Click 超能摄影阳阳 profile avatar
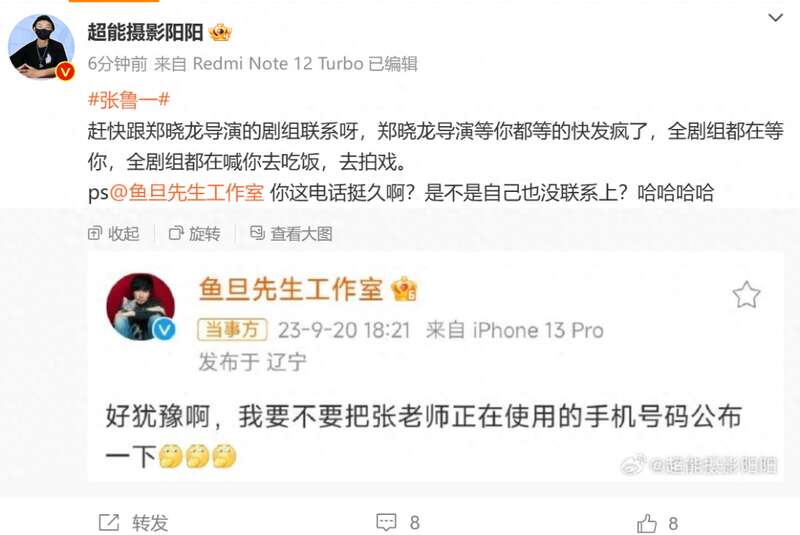The height and width of the screenshot is (535, 800). [x=41, y=47]
